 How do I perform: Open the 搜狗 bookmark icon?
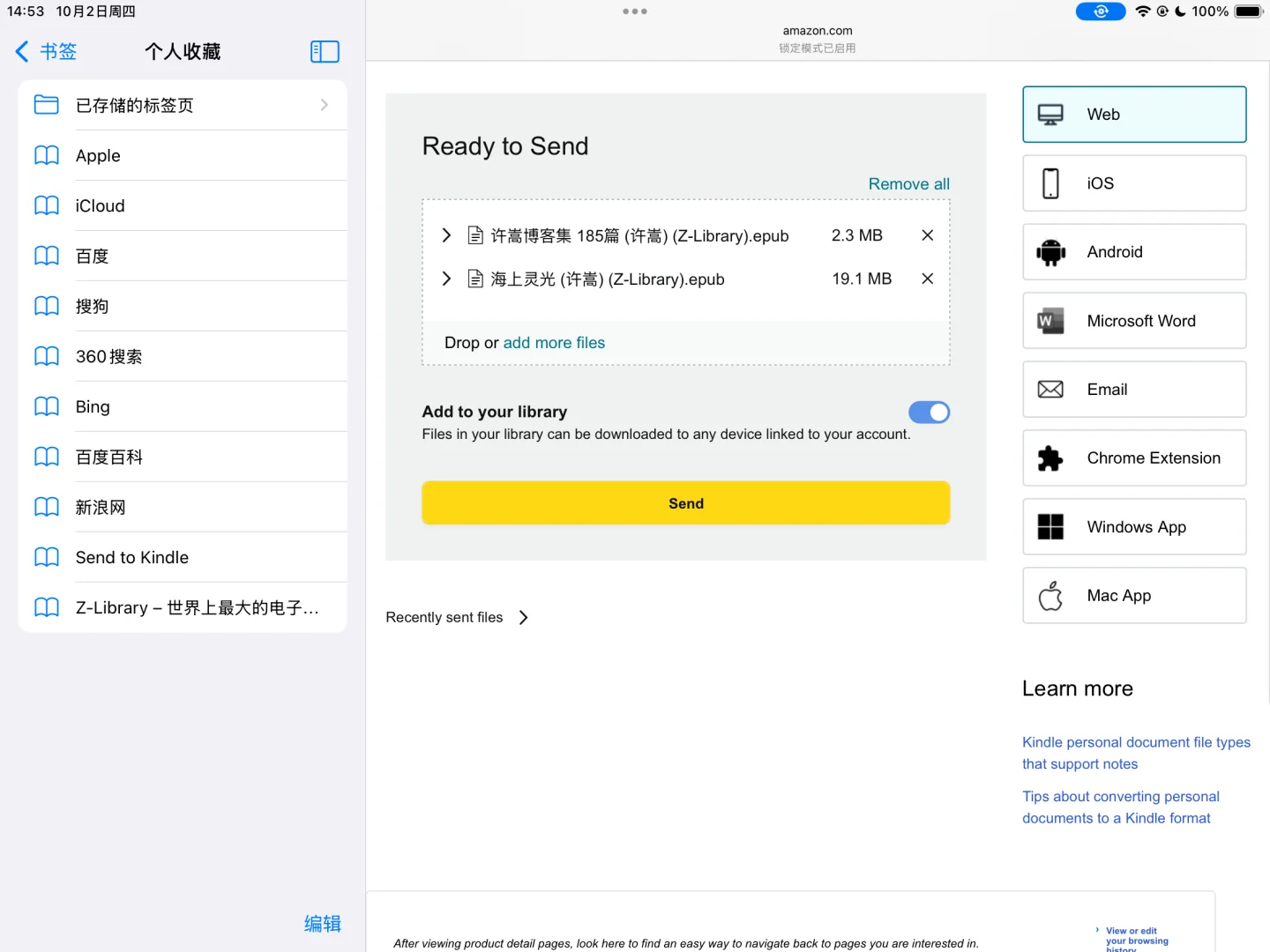pos(46,306)
